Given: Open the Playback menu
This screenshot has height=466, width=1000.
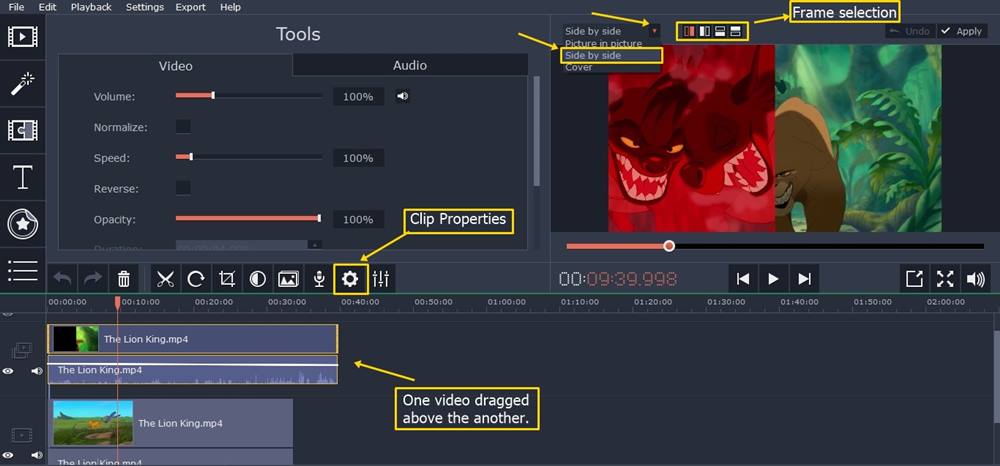Looking at the screenshot, I should (91, 7).
